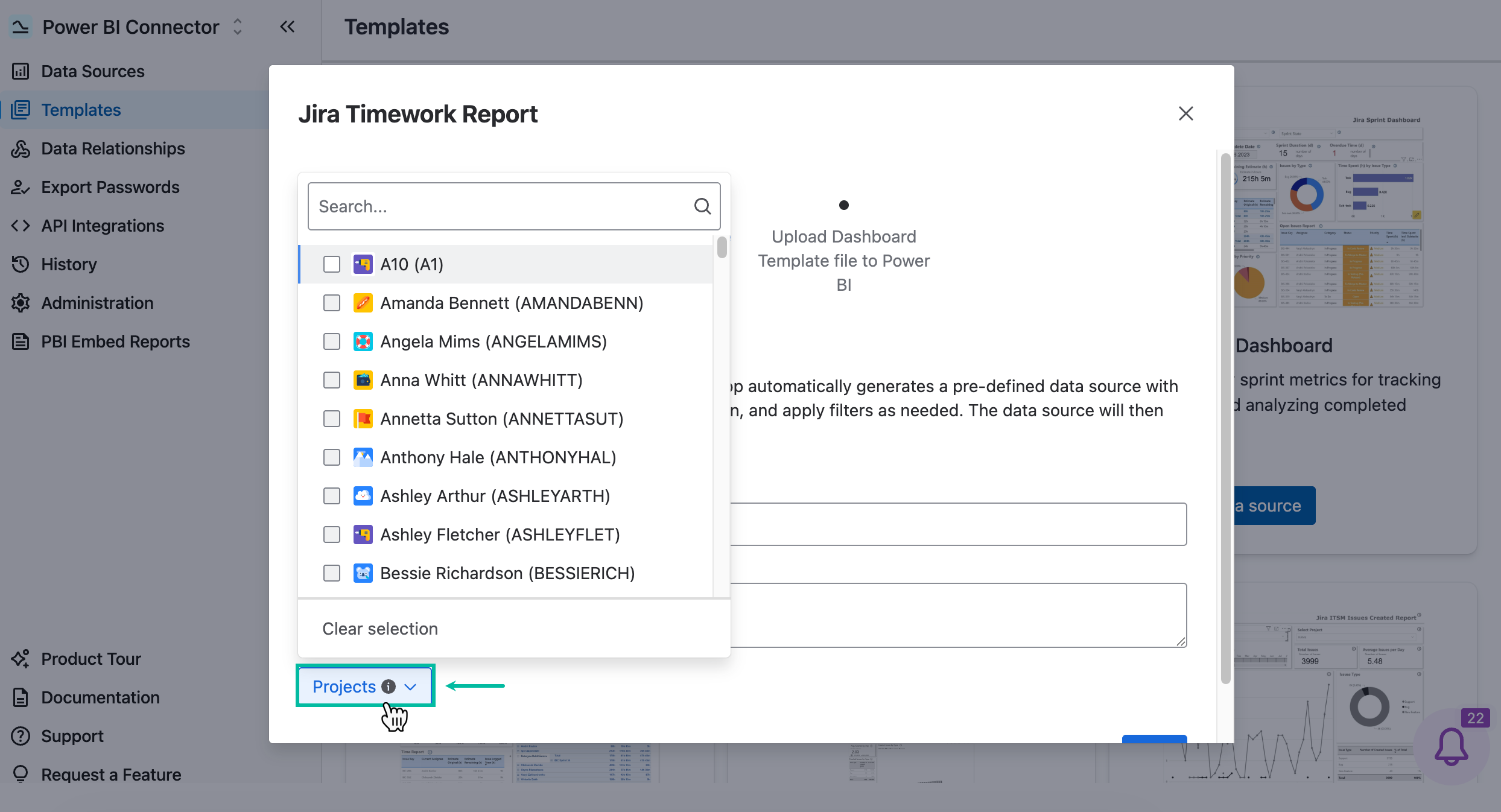Viewport: 1501px width, 812px height.
Task: Click Amanda Bennett project avatar icon
Action: pos(363,303)
